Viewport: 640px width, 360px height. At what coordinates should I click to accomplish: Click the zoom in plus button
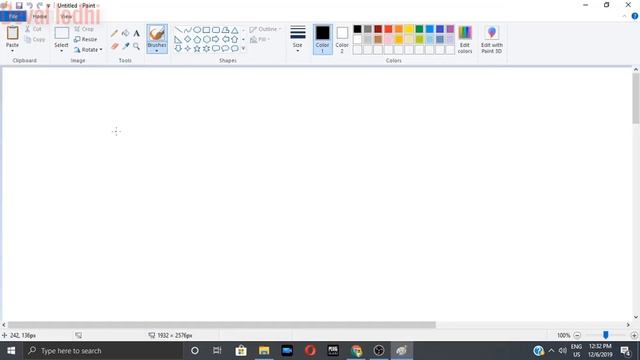coord(634,336)
